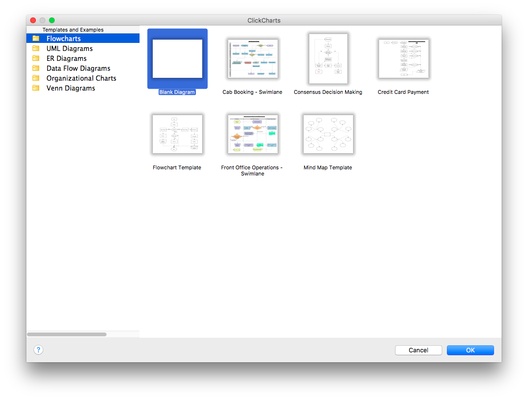
Task: Click the 'Credit Card Payment' caption
Action: click(403, 92)
